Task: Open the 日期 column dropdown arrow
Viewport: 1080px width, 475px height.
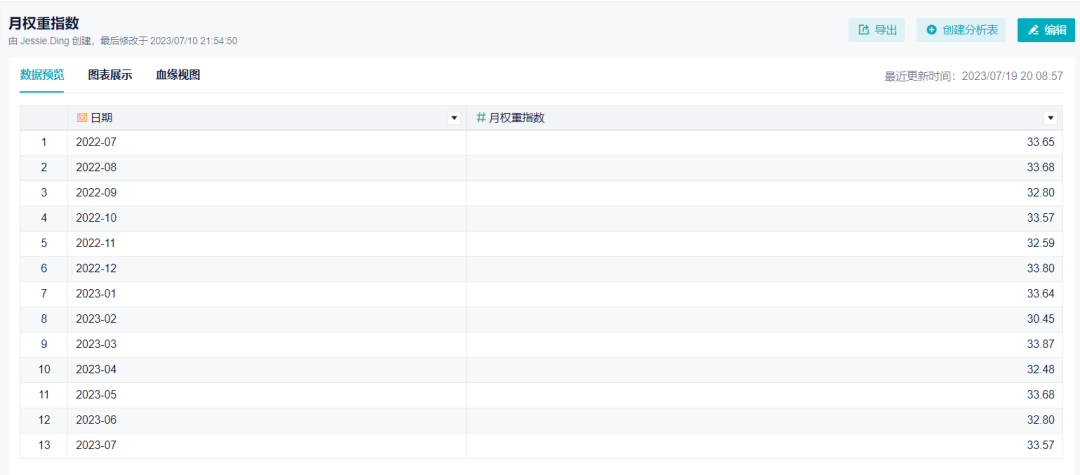Action: pos(454,118)
